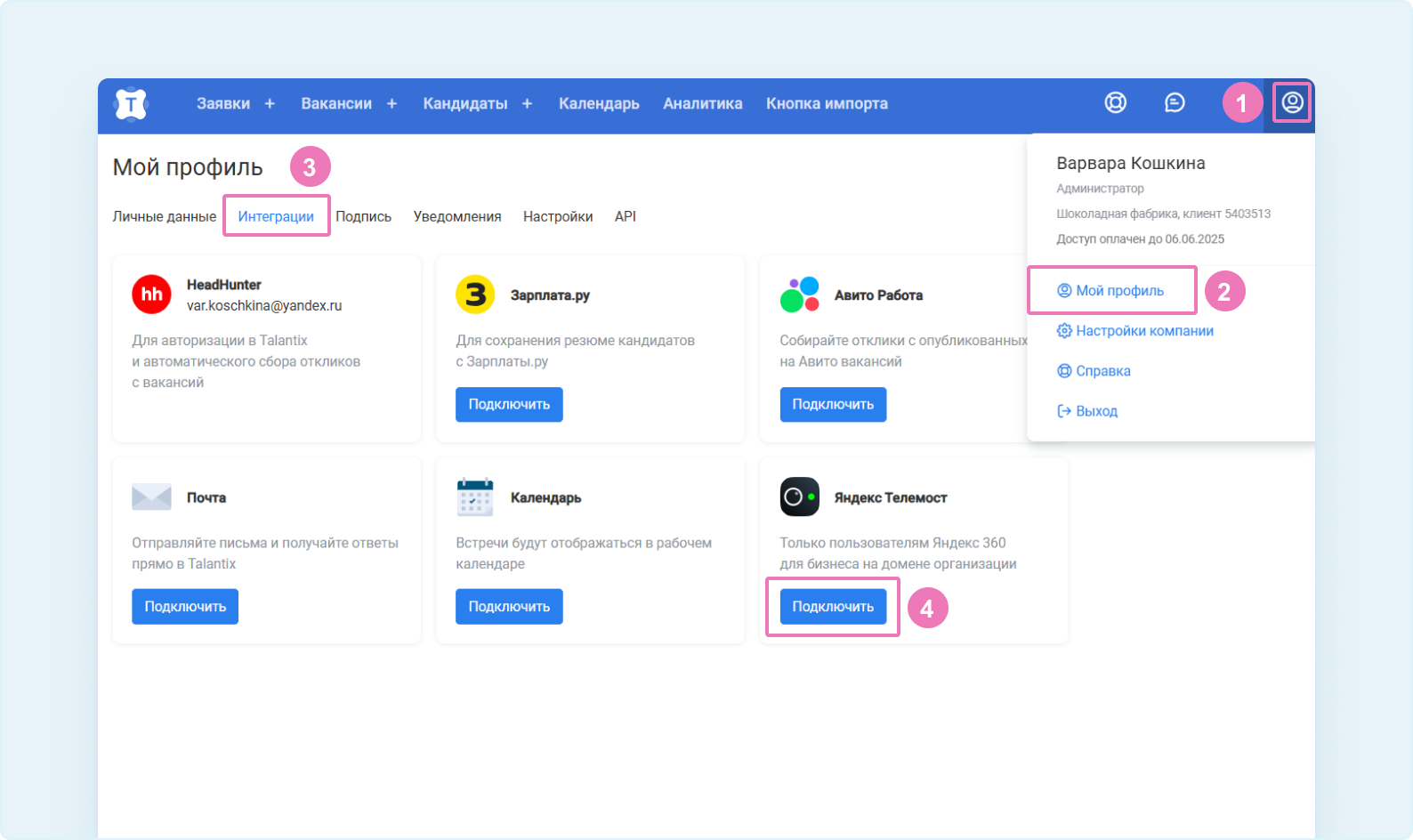Go to Календарь in top navigation
Image resolution: width=1413 pixels, height=840 pixels.
(x=599, y=104)
